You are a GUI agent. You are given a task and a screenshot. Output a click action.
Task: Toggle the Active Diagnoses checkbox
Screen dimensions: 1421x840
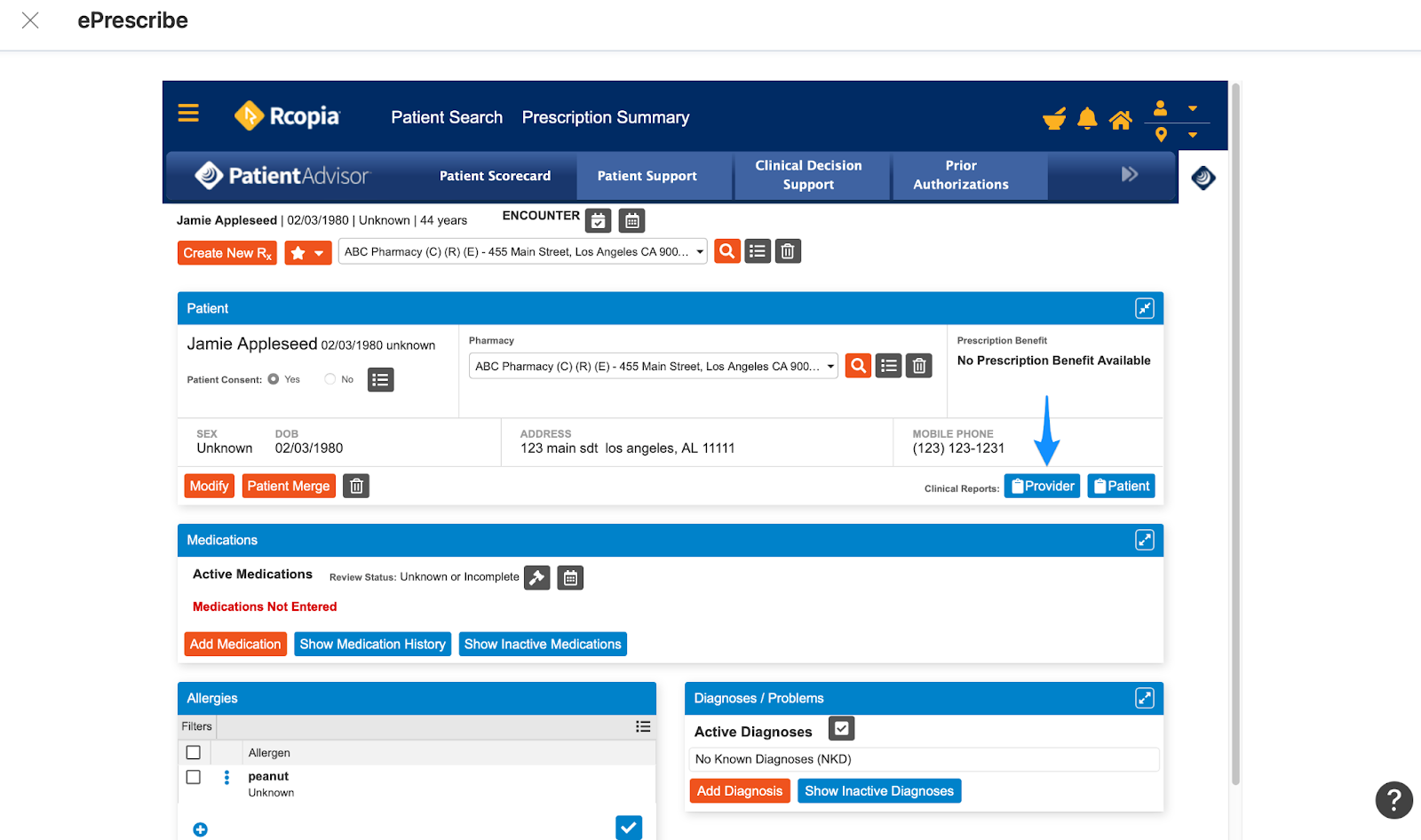841,729
